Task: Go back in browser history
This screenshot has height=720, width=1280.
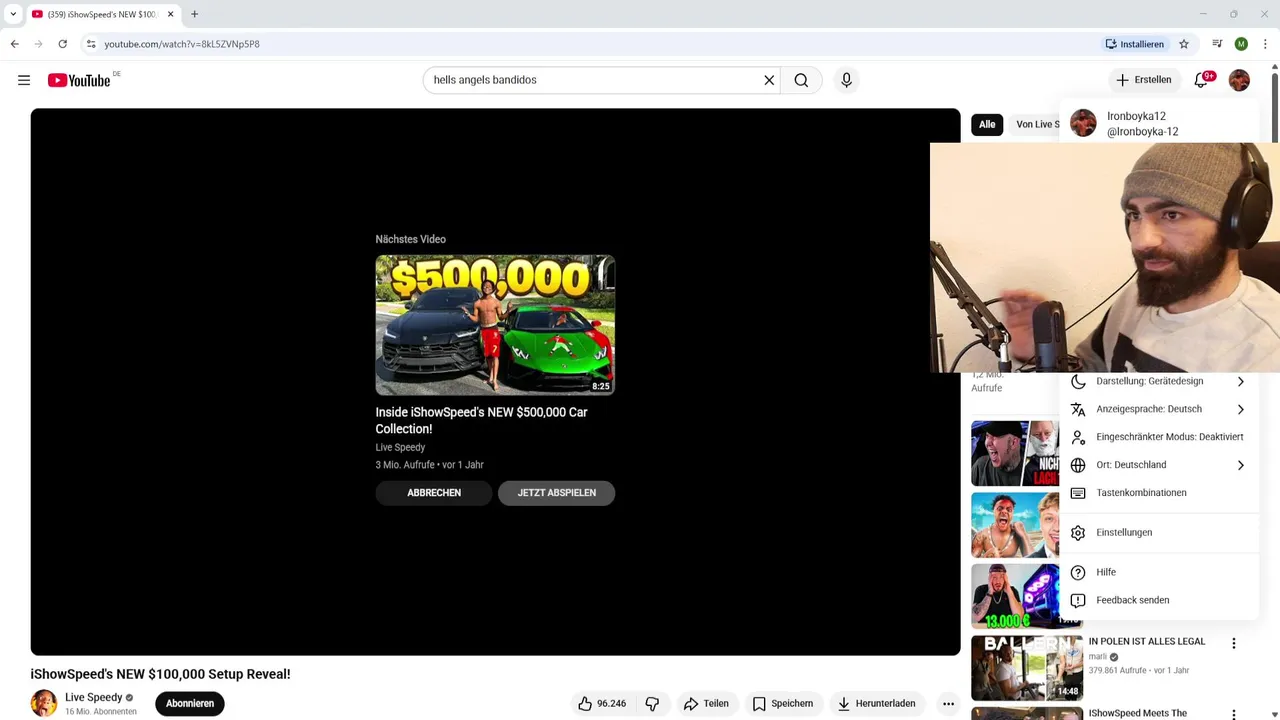Action: 15,44
